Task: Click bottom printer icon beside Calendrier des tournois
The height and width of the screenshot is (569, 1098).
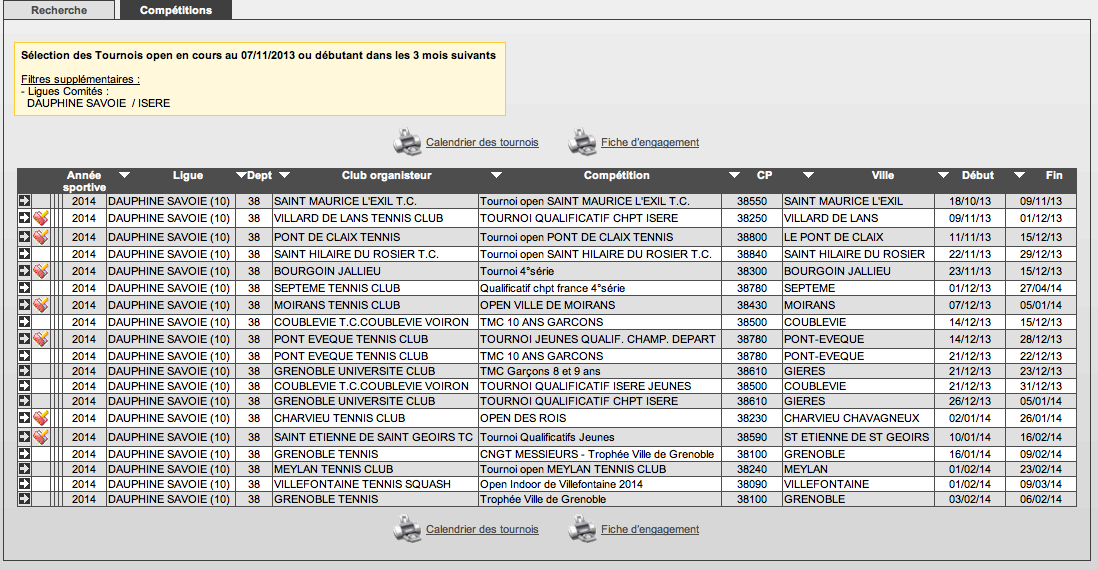Action: [x=407, y=528]
